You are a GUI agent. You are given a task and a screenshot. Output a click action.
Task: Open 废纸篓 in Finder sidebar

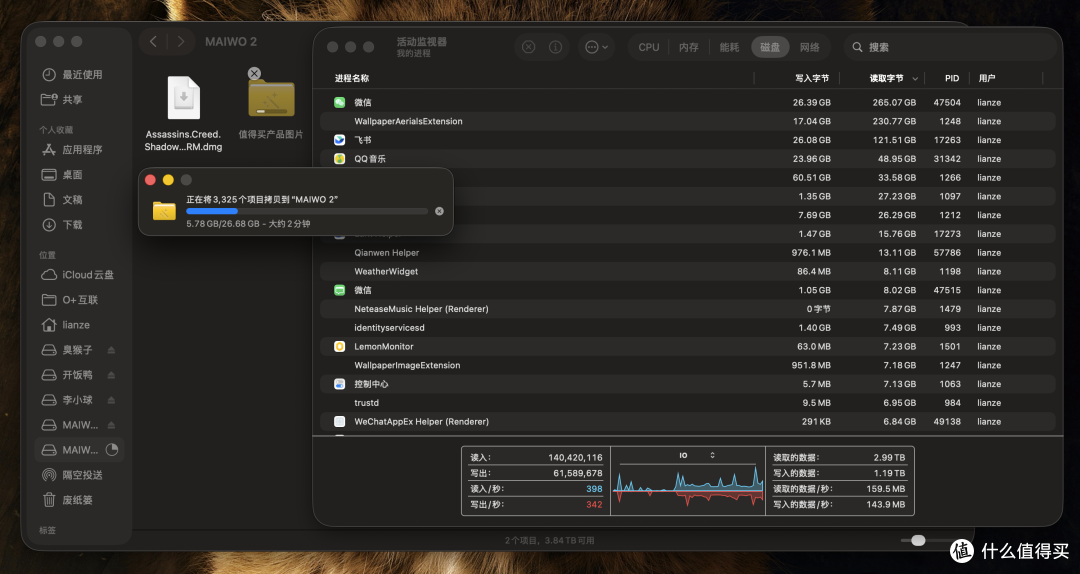point(76,500)
